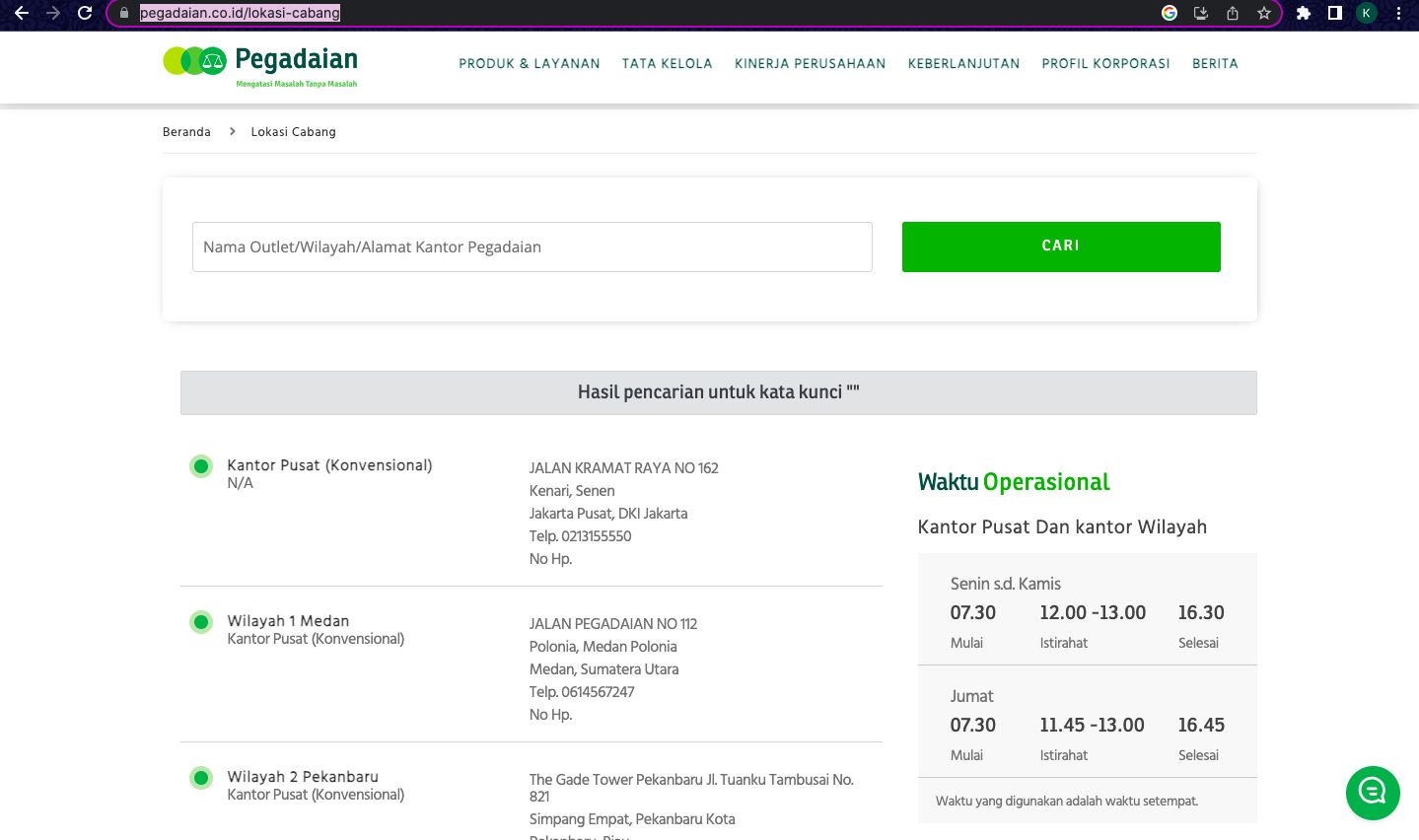
Task: Open the Kinerja Perusahaan menu
Action: tap(811, 63)
